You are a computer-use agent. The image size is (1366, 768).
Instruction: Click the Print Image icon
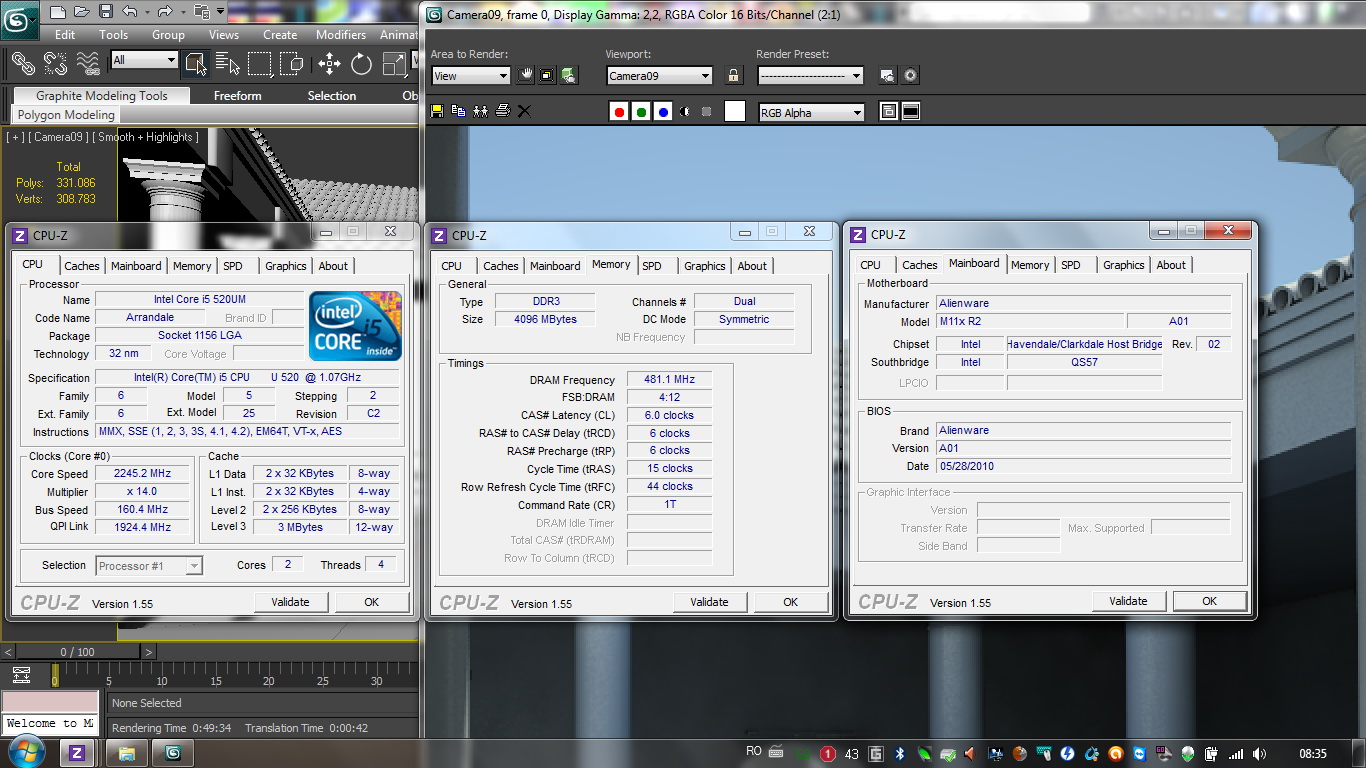tap(502, 111)
